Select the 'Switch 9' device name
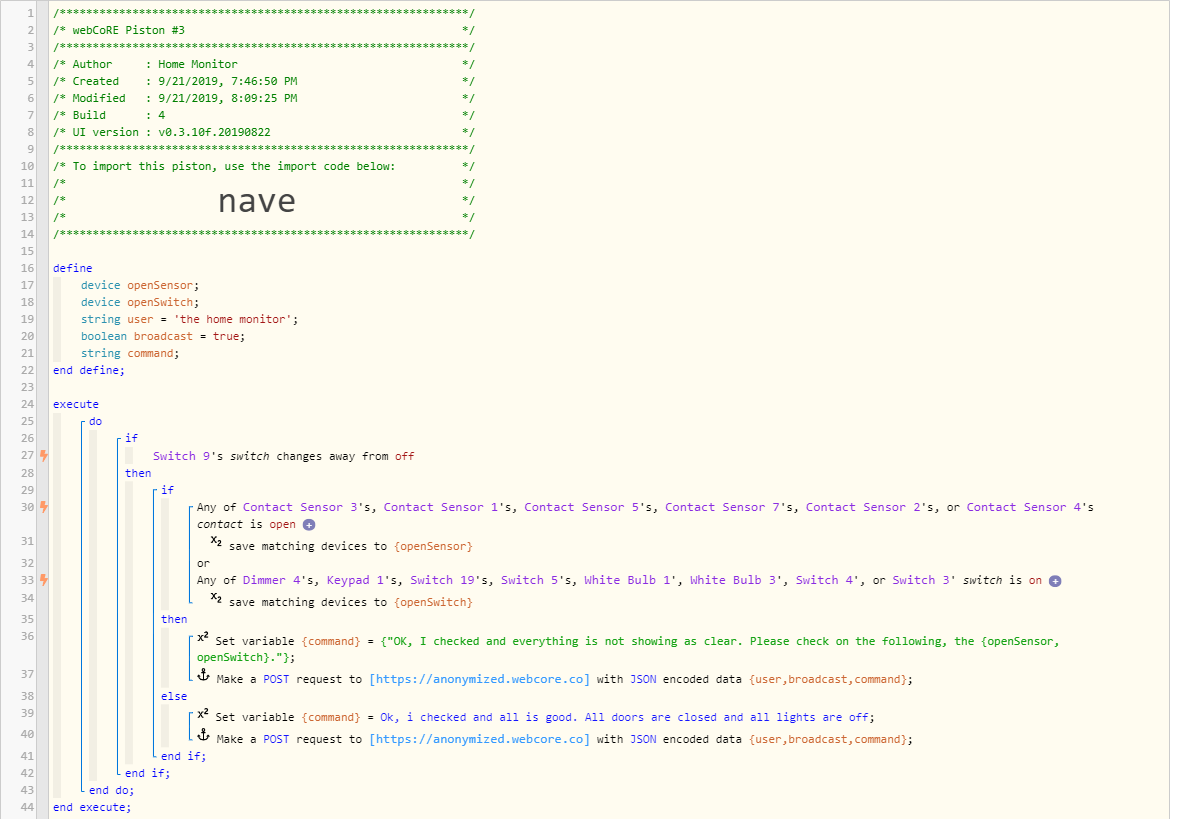This screenshot has width=1178, height=819. click(x=182, y=456)
